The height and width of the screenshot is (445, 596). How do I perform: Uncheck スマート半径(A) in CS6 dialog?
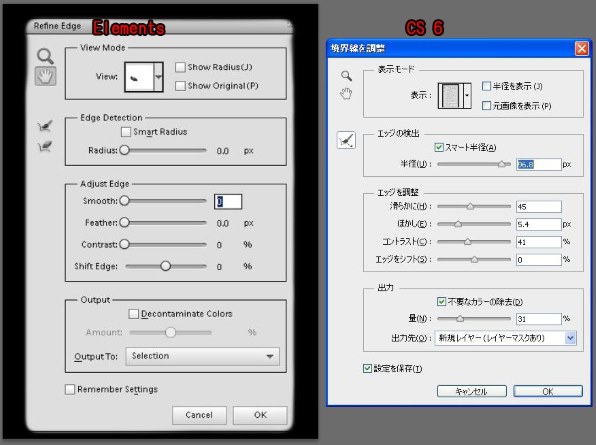pos(439,147)
